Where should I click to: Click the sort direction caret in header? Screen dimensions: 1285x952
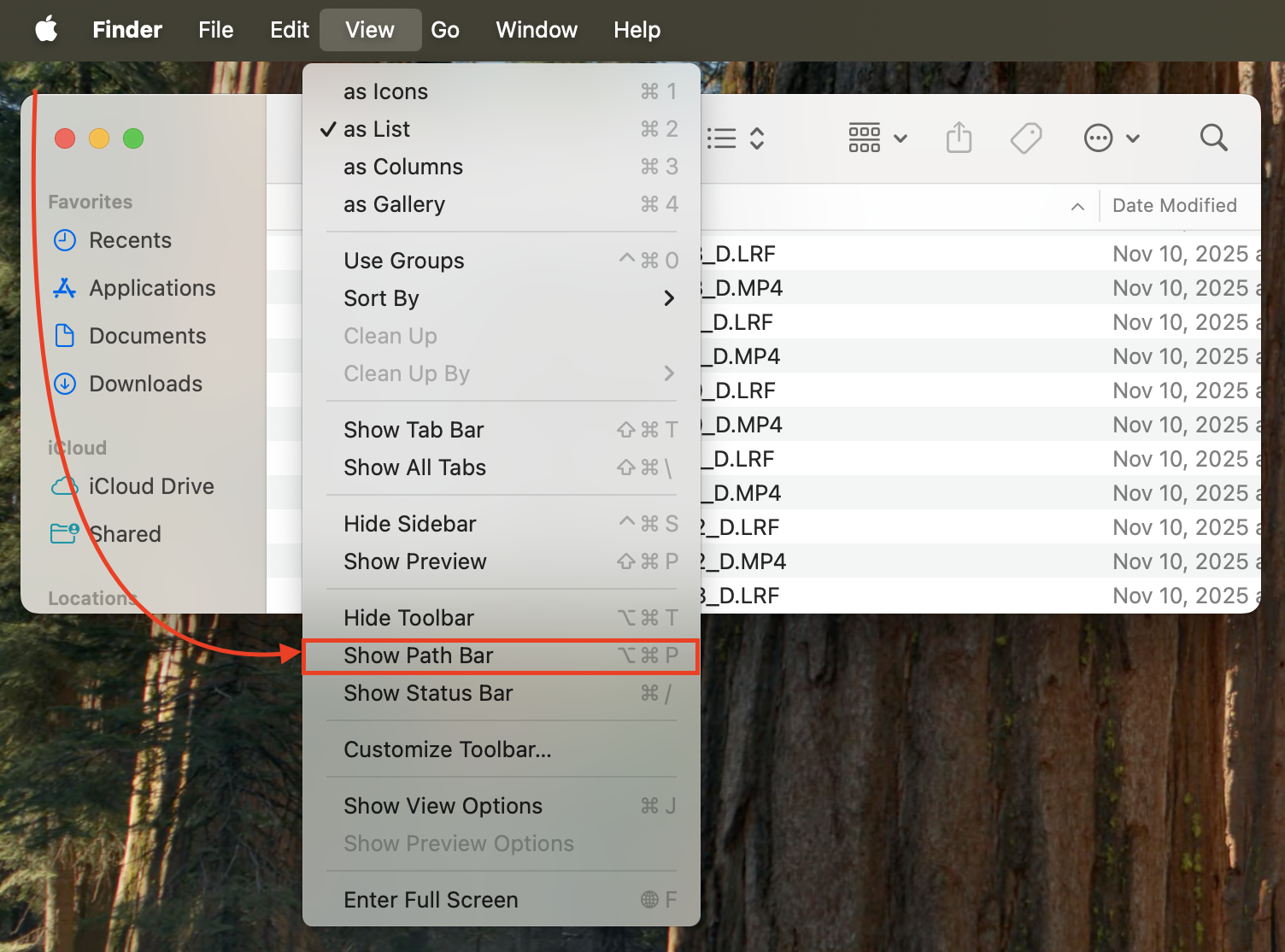pyautogui.click(x=1077, y=206)
